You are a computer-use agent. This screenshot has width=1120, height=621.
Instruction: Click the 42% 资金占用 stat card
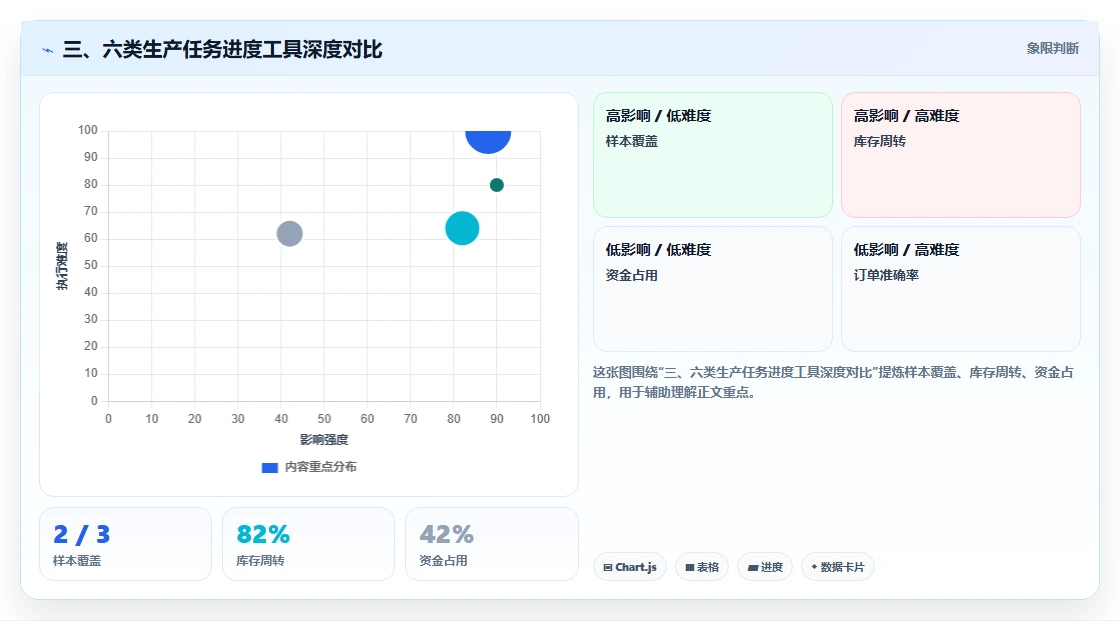[x=491, y=544]
